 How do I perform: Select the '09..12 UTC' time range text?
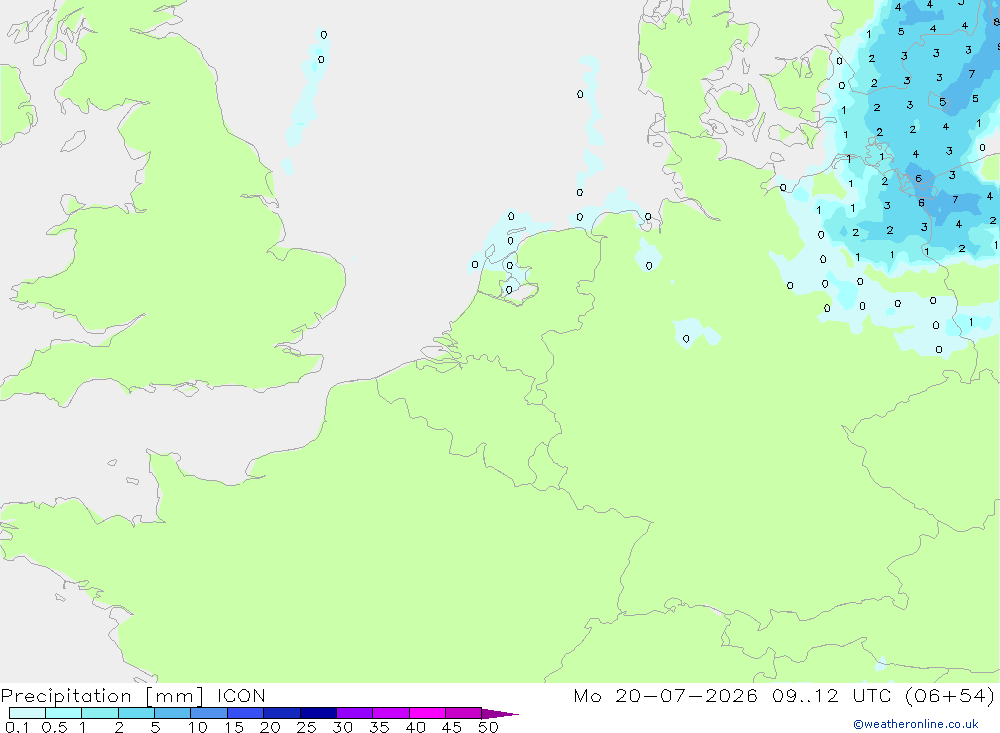831,695
